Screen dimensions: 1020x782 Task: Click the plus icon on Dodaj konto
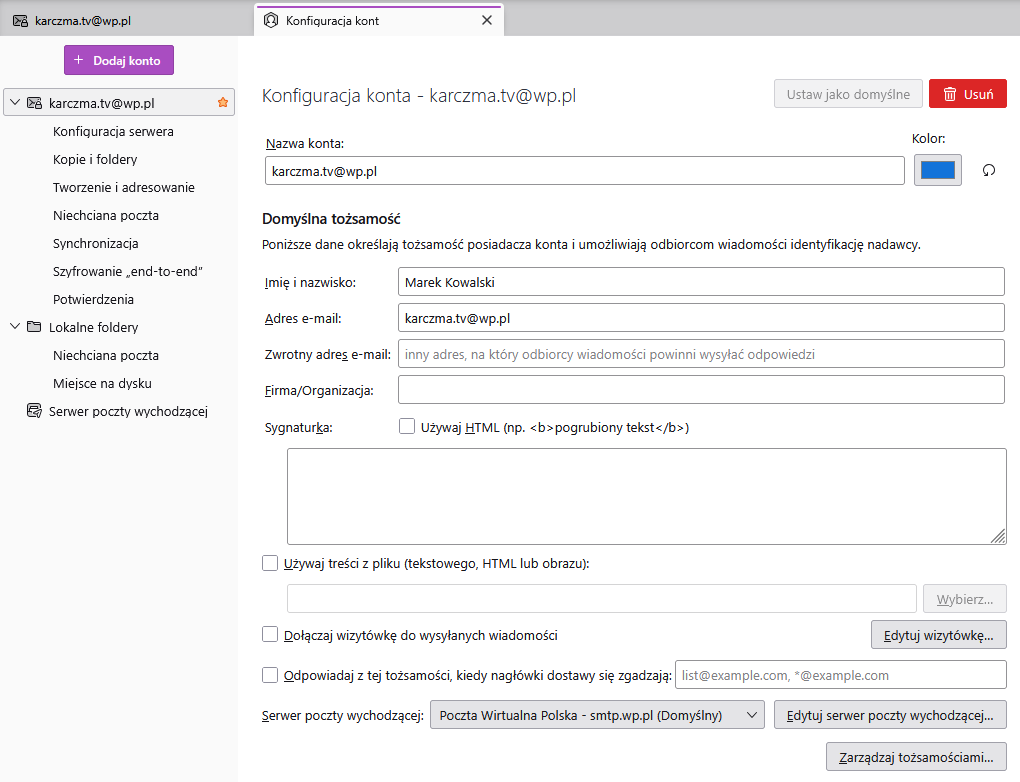coord(79,60)
